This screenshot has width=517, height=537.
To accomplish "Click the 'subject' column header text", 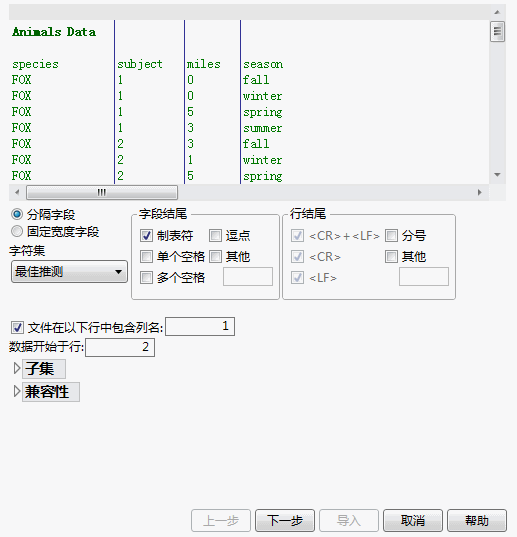I will tap(140, 64).
